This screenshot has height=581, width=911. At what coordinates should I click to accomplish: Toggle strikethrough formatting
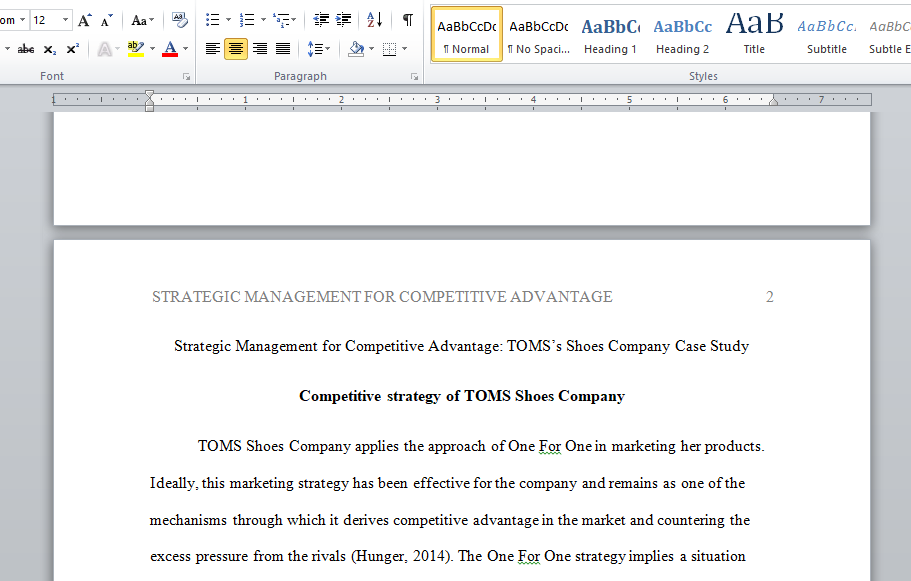pyautogui.click(x=26, y=49)
